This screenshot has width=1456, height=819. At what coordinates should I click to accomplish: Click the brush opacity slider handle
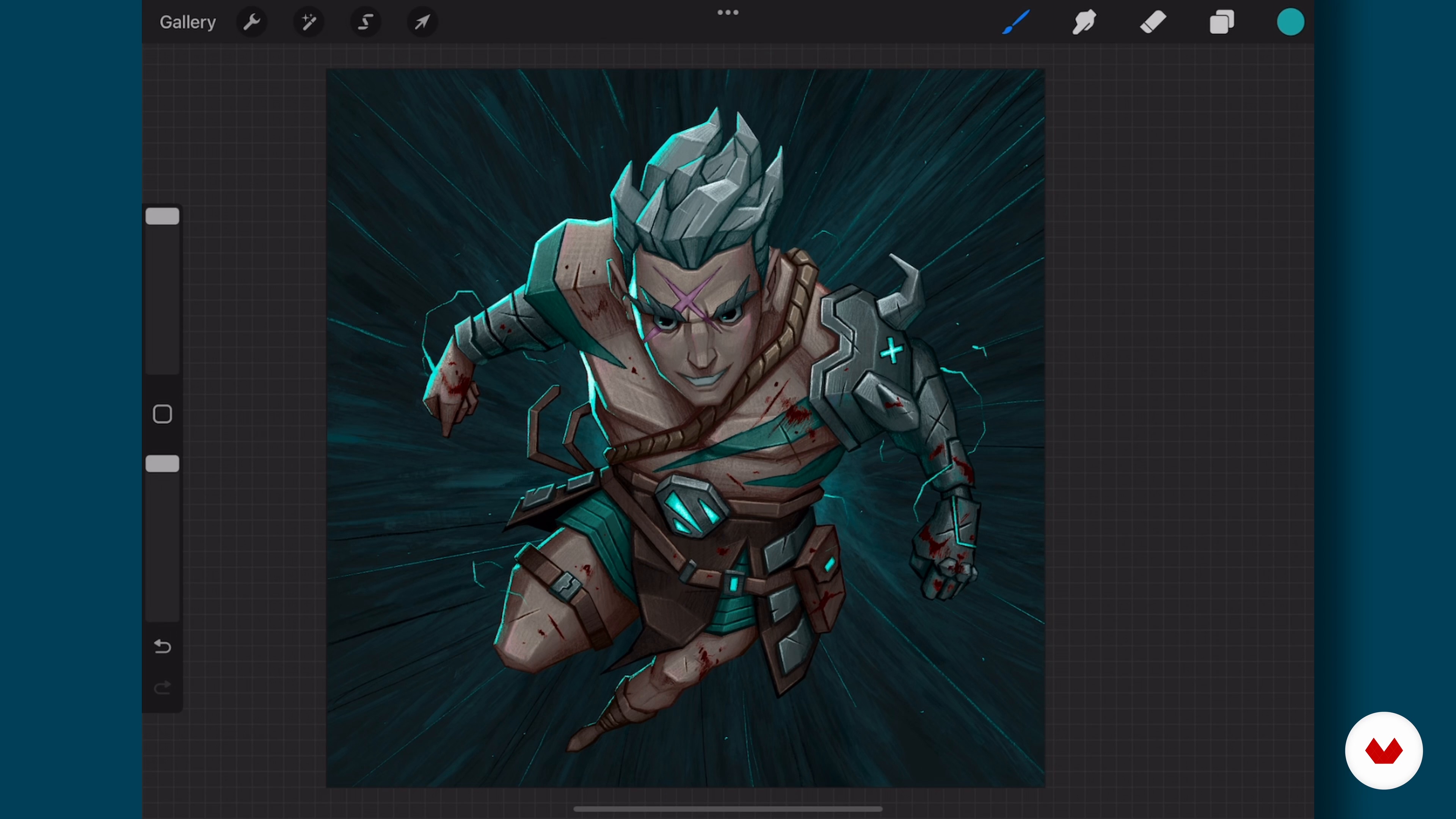162,464
